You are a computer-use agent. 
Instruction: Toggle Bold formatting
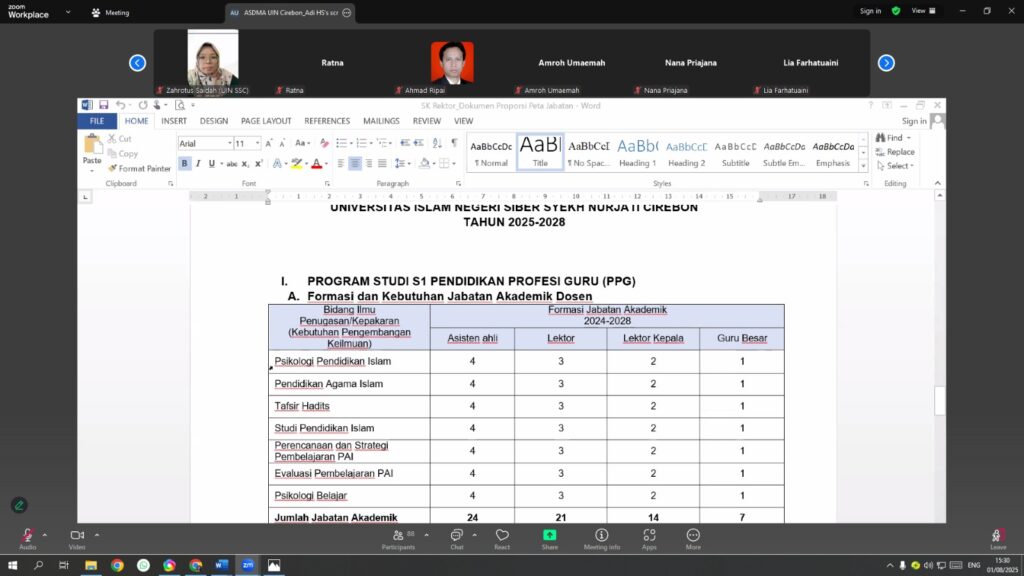(184, 164)
